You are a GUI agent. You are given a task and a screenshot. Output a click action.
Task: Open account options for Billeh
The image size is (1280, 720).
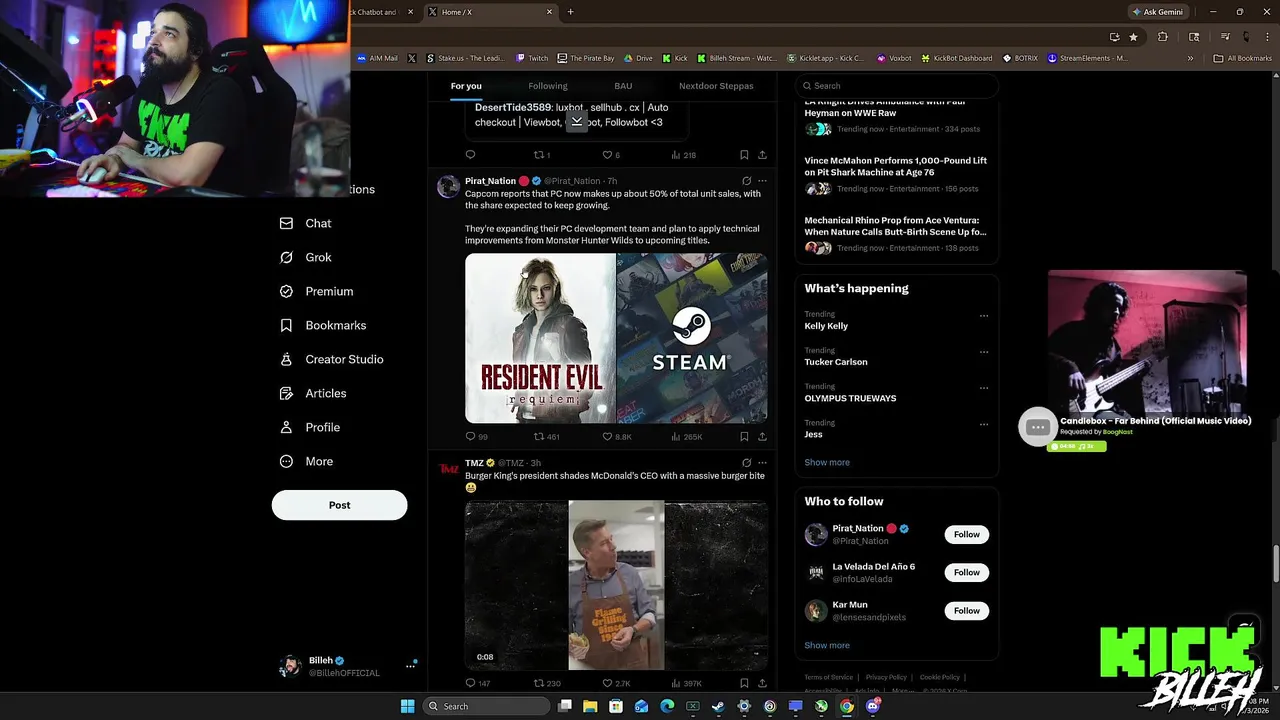tap(410, 666)
